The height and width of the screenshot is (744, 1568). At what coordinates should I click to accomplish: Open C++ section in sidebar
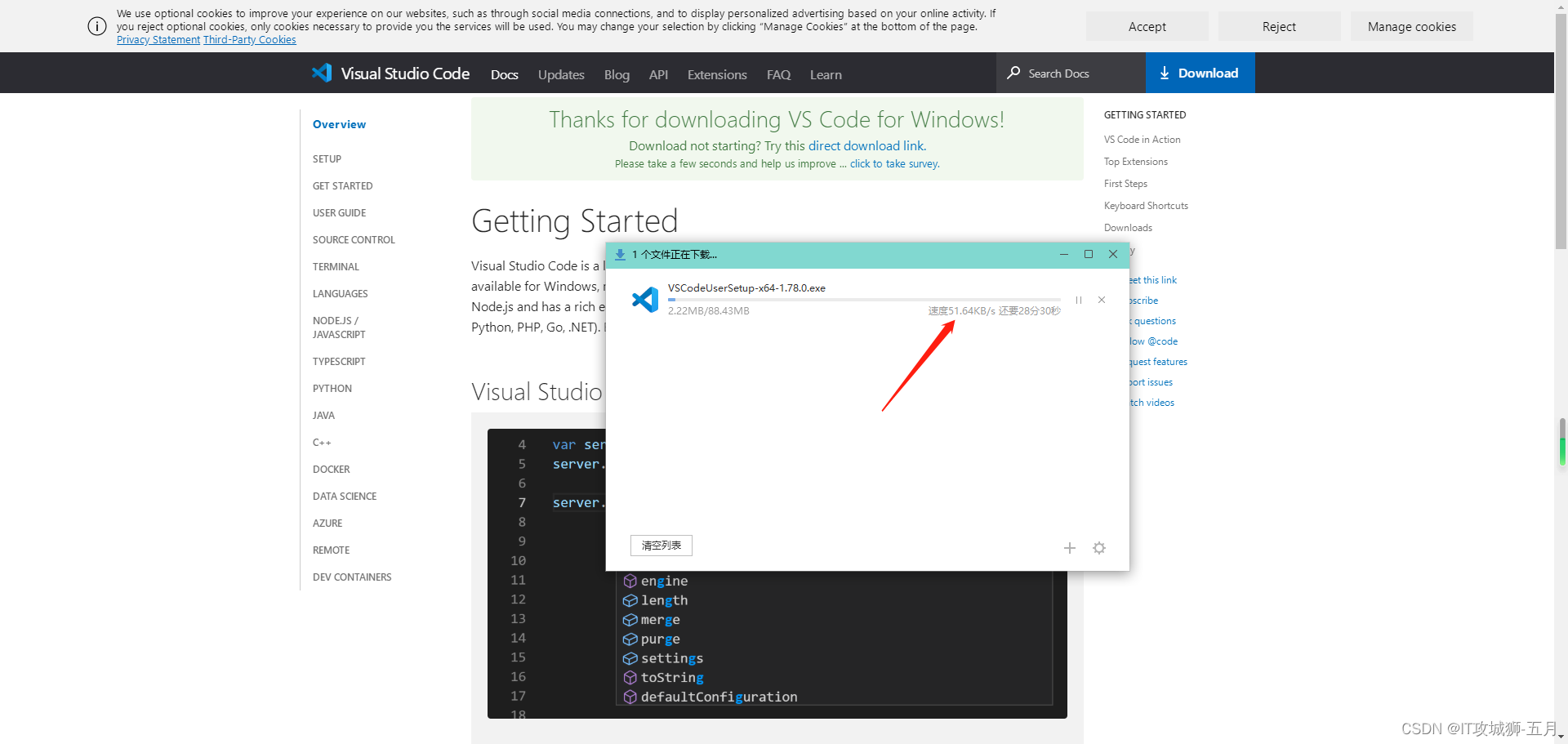click(322, 442)
